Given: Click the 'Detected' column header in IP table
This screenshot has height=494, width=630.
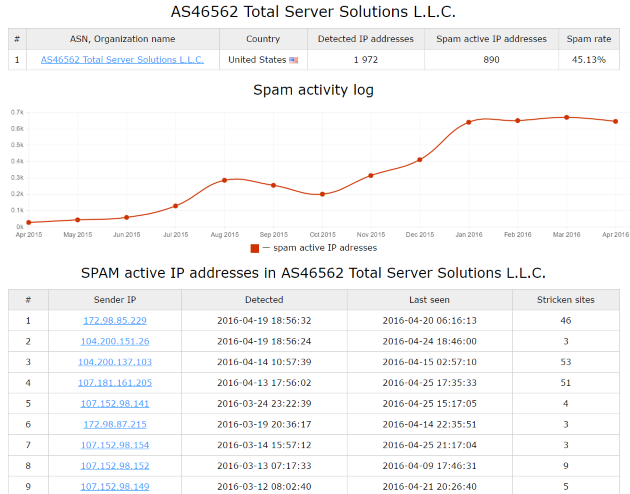Looking at the screenshot, I should (x=264, y=300).
